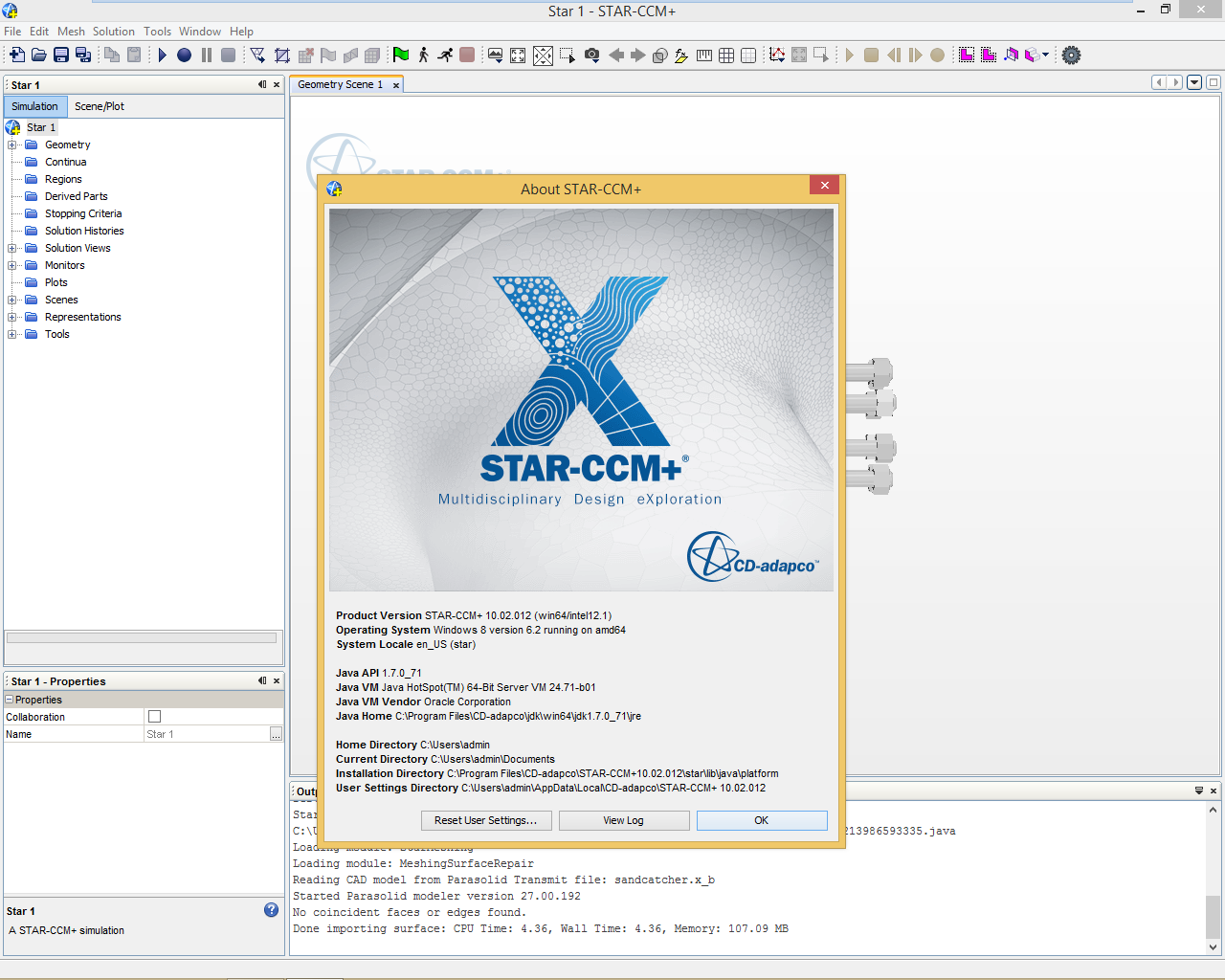The image size is (1225, 980).
Task: Click the Reset User Settings button
Action: (486, 820)
